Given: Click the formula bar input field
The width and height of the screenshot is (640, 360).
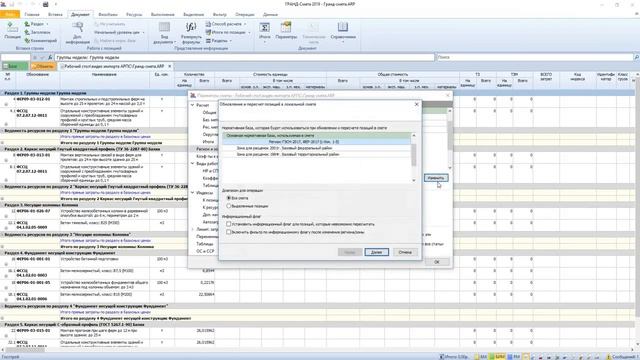Looking at the screenshot, I should click(x=244, y=58).
